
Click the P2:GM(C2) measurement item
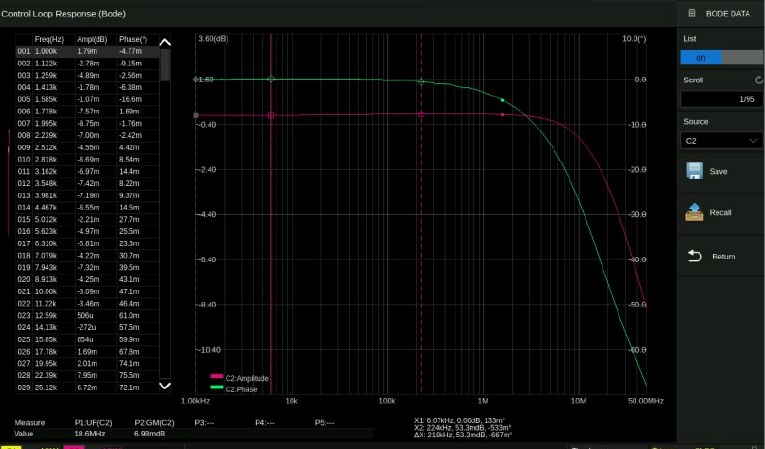tap(154, 423)
